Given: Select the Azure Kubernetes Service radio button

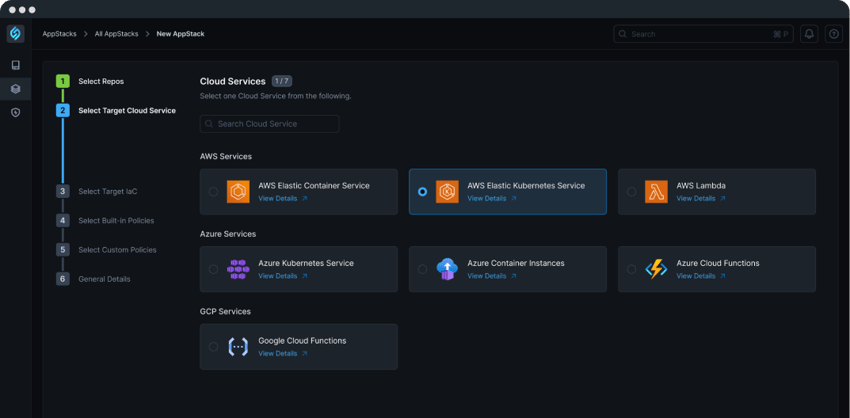Looking at the screenshot, I should tap(214, 269).
